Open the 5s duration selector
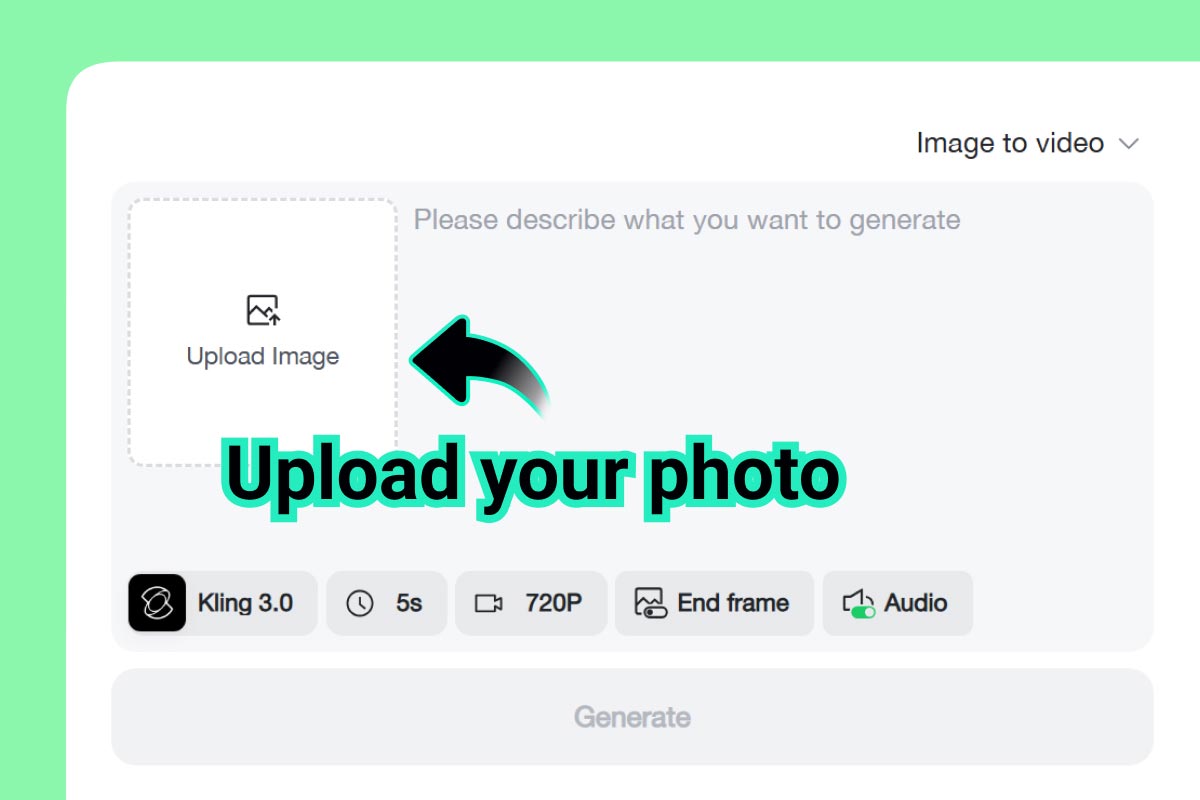1200x800 pixels. pyautogui.click(x=386, y=603)
